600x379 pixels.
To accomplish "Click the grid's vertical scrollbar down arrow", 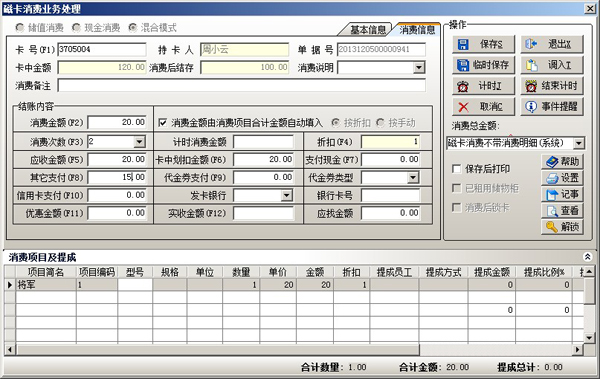I will pyautogui.click(x=589, y=338).
